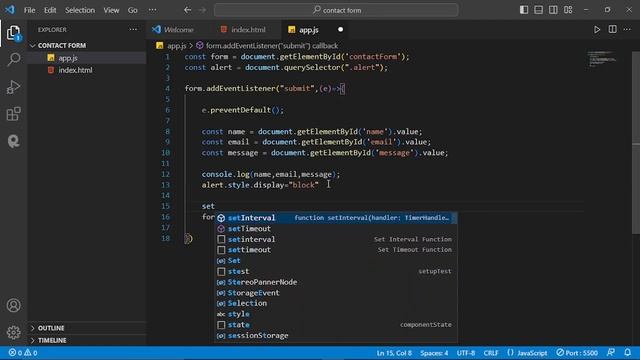This screenshot has width=640, height=360.
Task: Go back with the left arrow
Action: 187,10
